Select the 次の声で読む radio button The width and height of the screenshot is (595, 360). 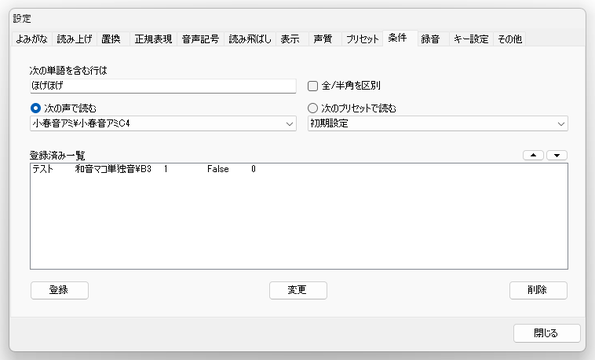click(35, 108)
